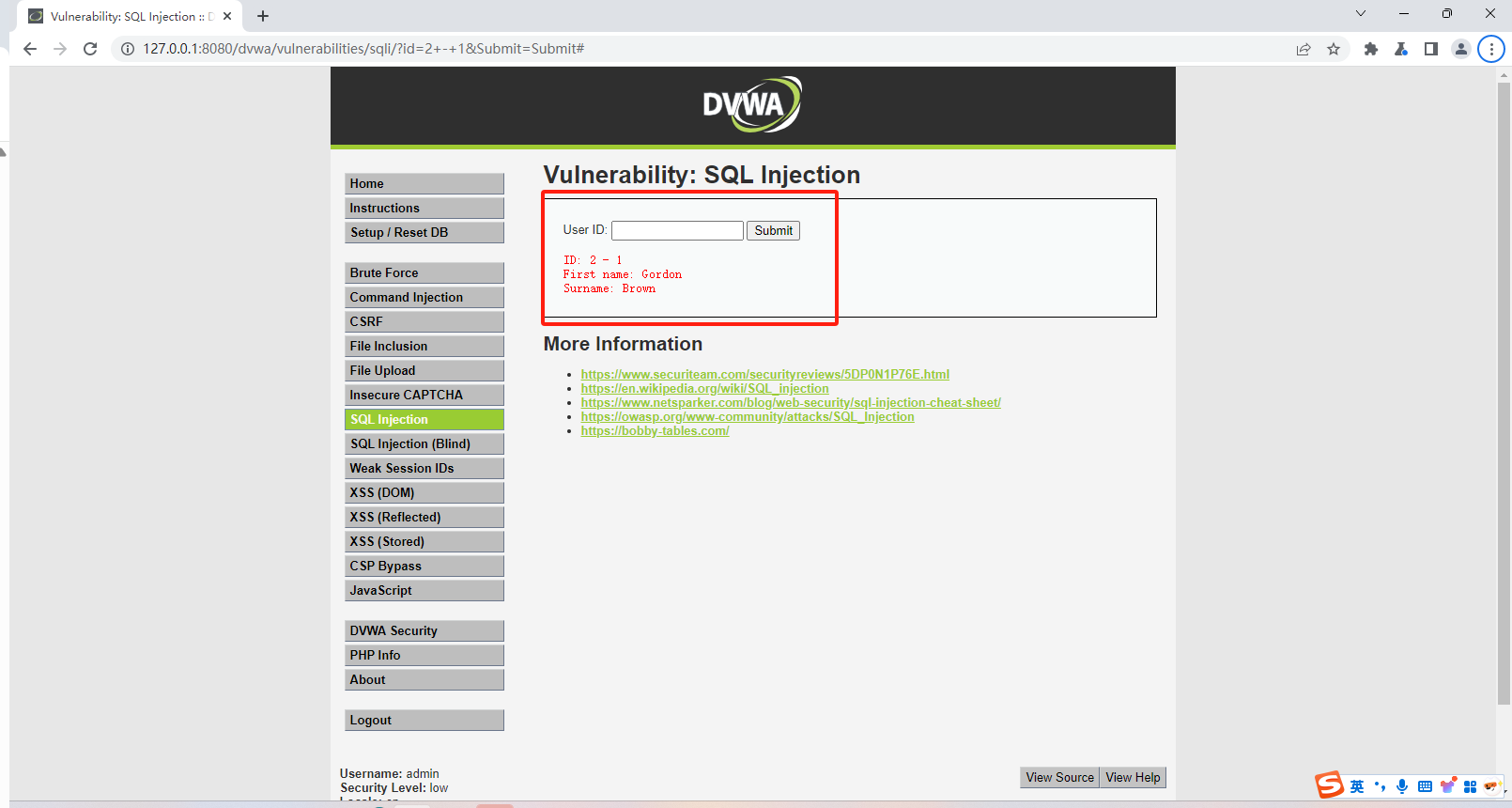Open the About page

[x=424, y=679]
